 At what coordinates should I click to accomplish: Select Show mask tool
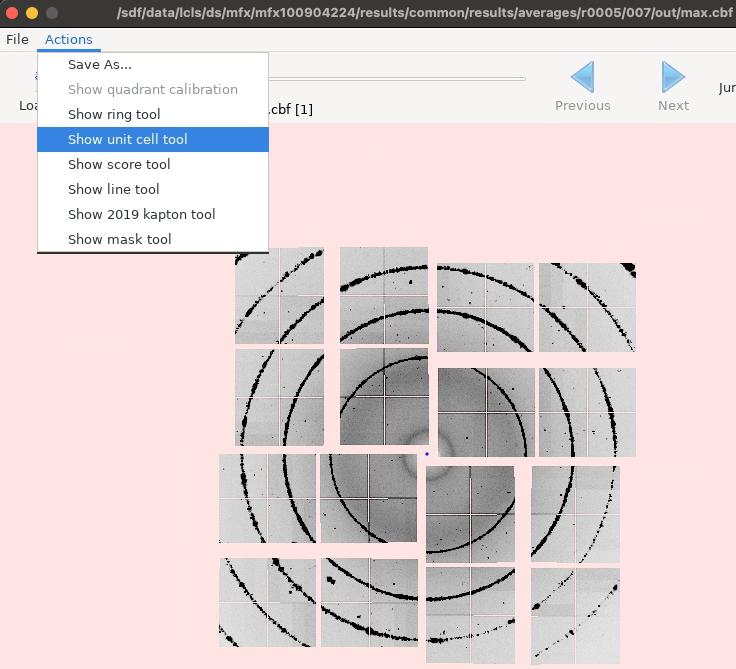(x=153, y=239)
